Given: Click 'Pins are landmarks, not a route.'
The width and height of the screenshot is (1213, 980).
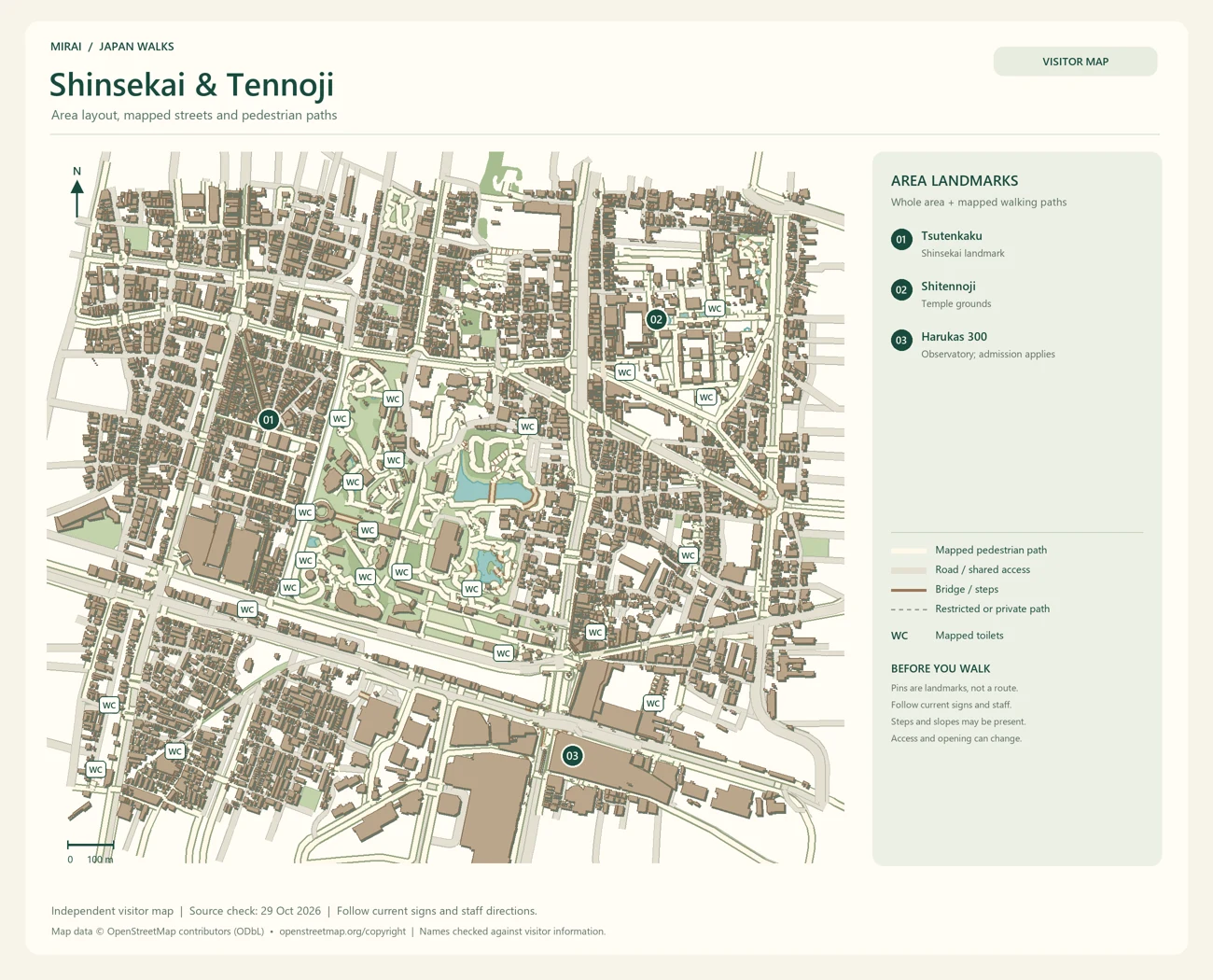Looking at the screenshot, I should pos(955,689).
